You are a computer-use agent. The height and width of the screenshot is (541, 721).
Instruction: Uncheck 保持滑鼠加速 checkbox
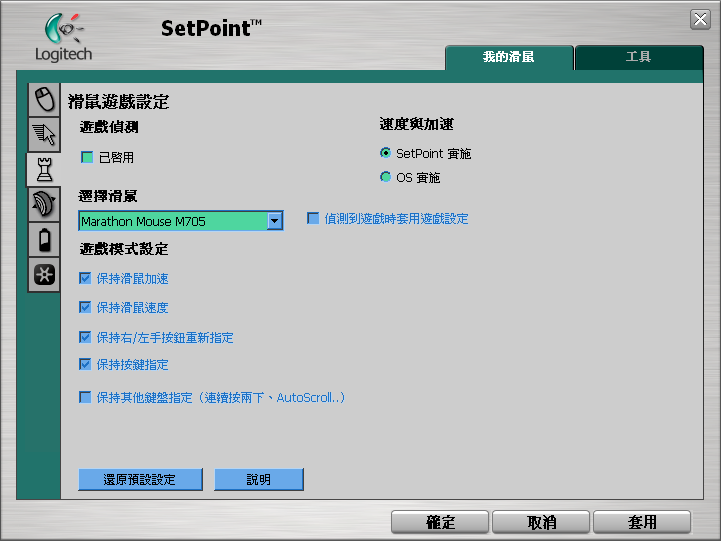coord(85,278)
